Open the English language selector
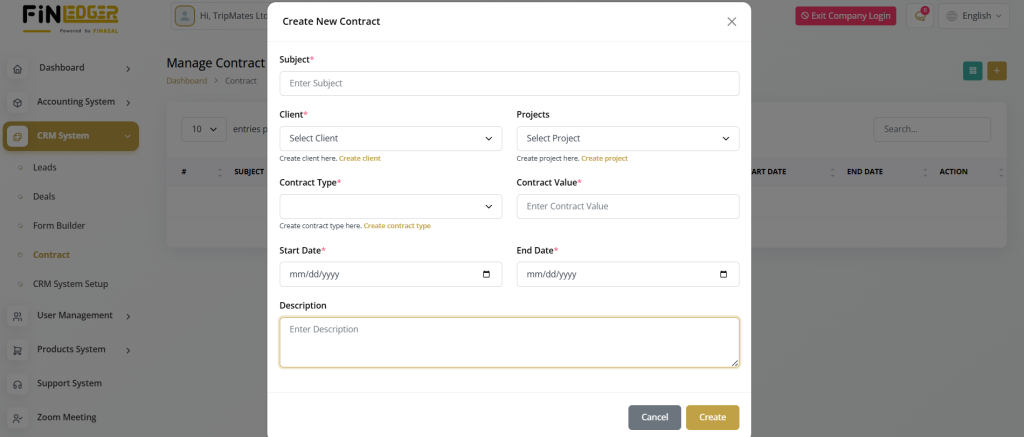Viewport: 1024px width, 437px height. click(976, 16)
